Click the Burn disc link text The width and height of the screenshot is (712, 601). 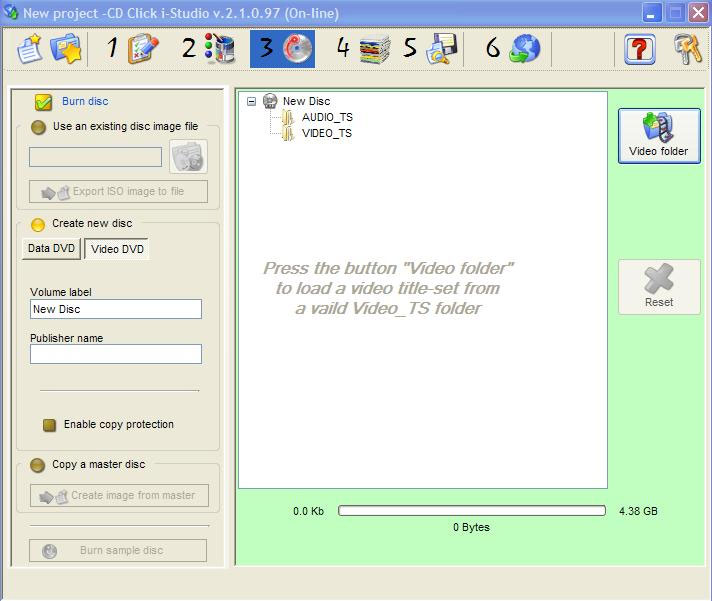point(85,101)
